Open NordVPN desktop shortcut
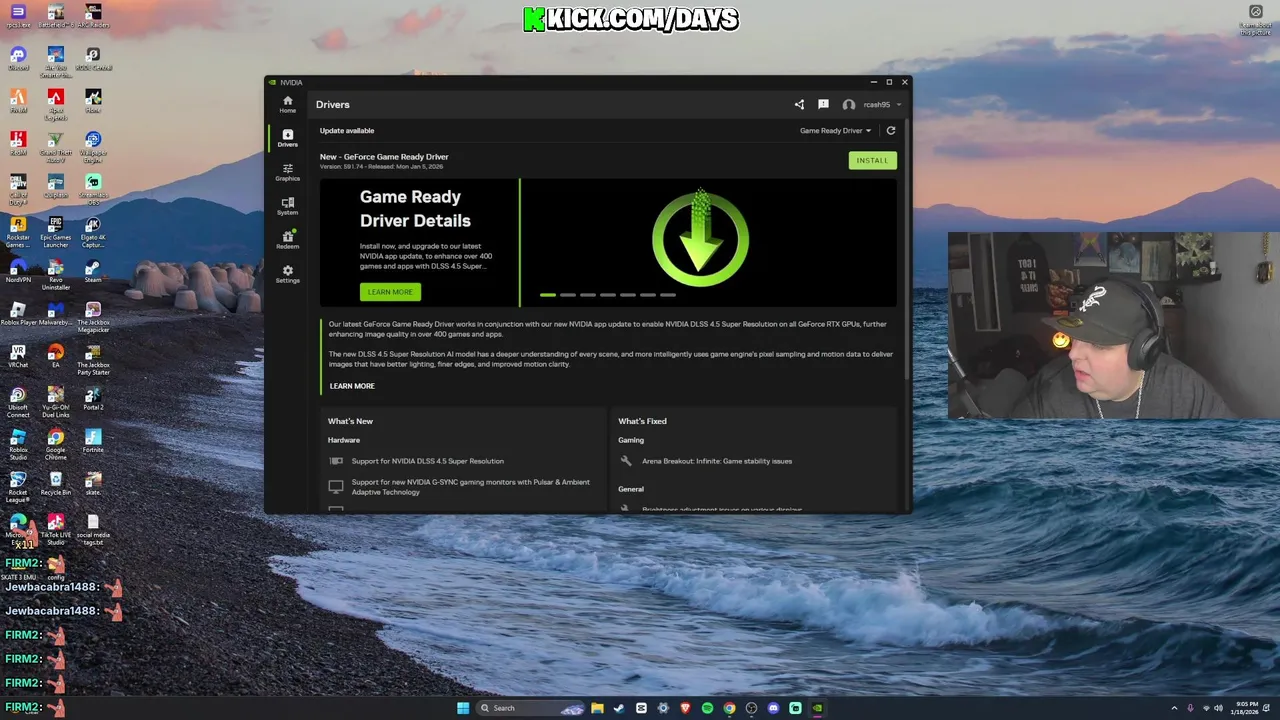This screenshot has height=720, width=1280. coord(18,271)
